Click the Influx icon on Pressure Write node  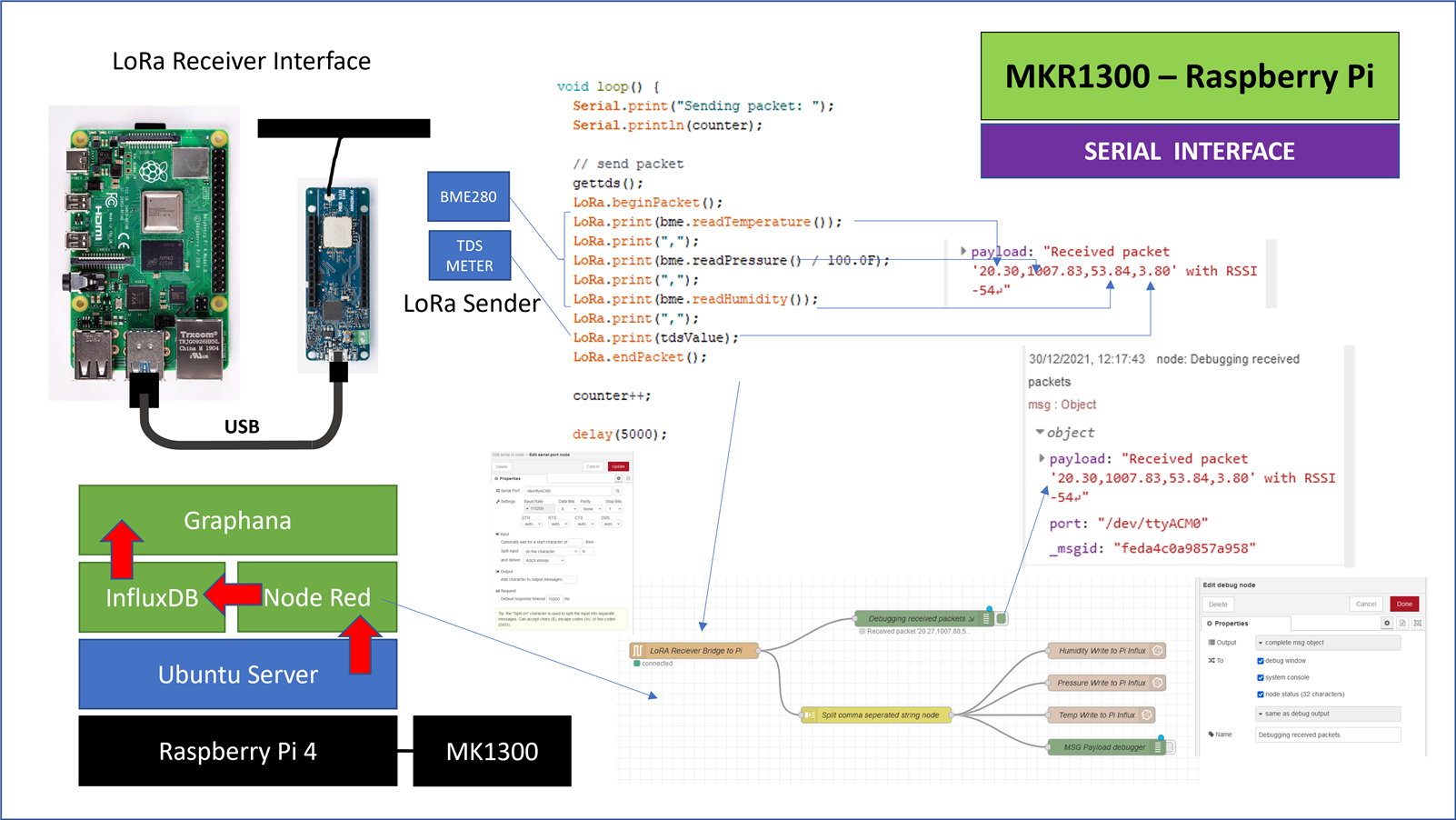click(1158, 683)
